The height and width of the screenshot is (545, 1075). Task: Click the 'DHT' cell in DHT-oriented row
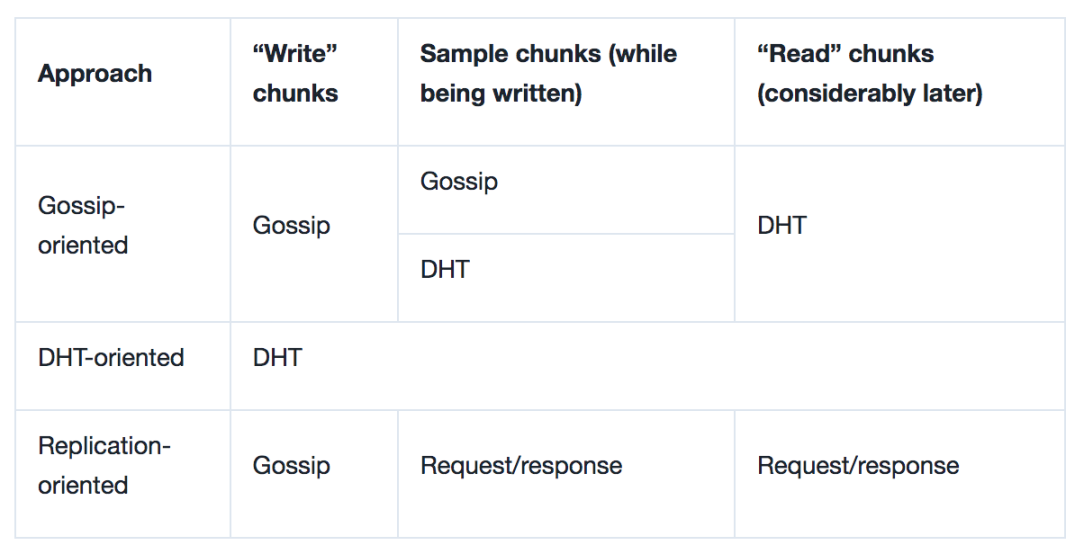point(277,358)
